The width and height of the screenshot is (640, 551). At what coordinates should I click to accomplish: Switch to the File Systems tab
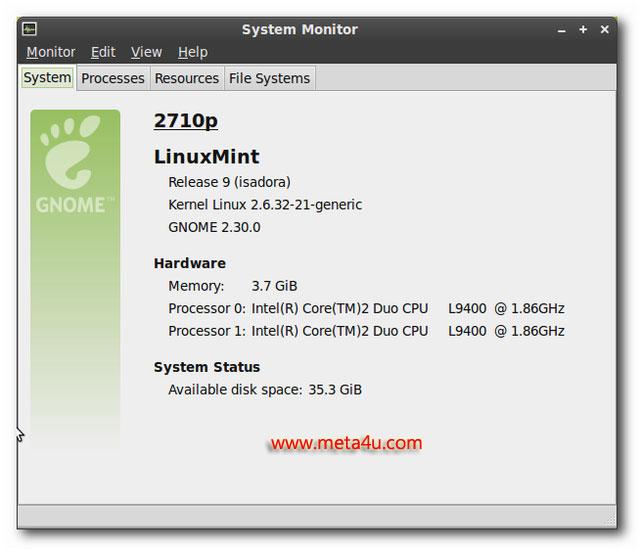269,78
